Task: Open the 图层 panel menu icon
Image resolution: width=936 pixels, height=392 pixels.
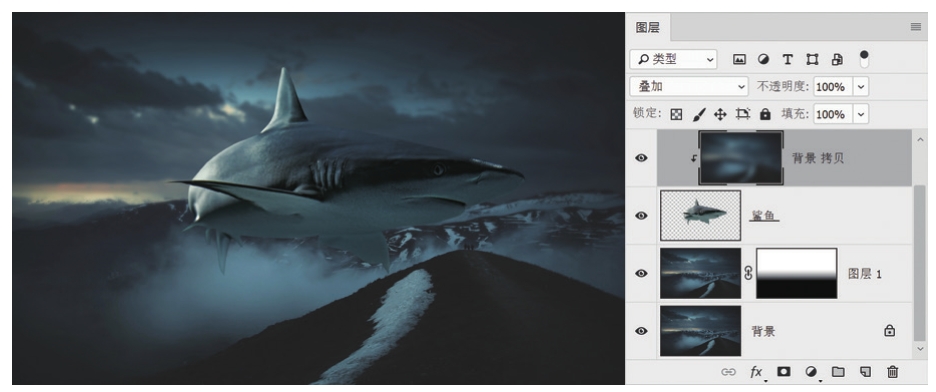Action: (916, 27)
